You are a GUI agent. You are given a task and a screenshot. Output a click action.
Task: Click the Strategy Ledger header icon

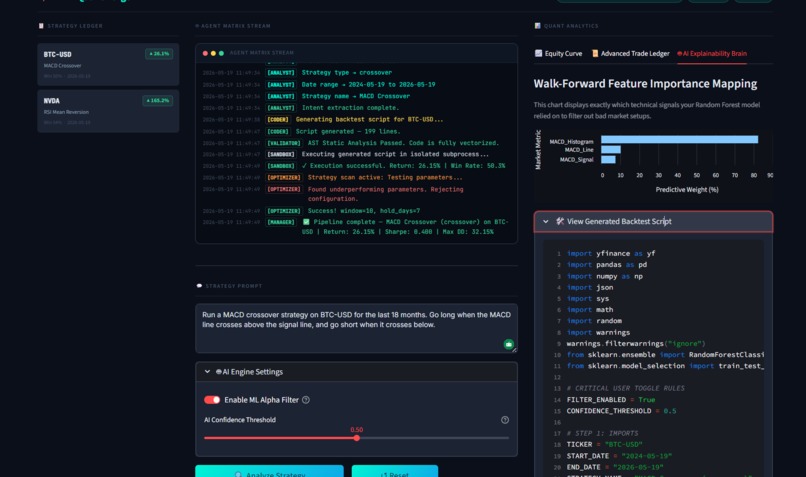coord(41,26)
